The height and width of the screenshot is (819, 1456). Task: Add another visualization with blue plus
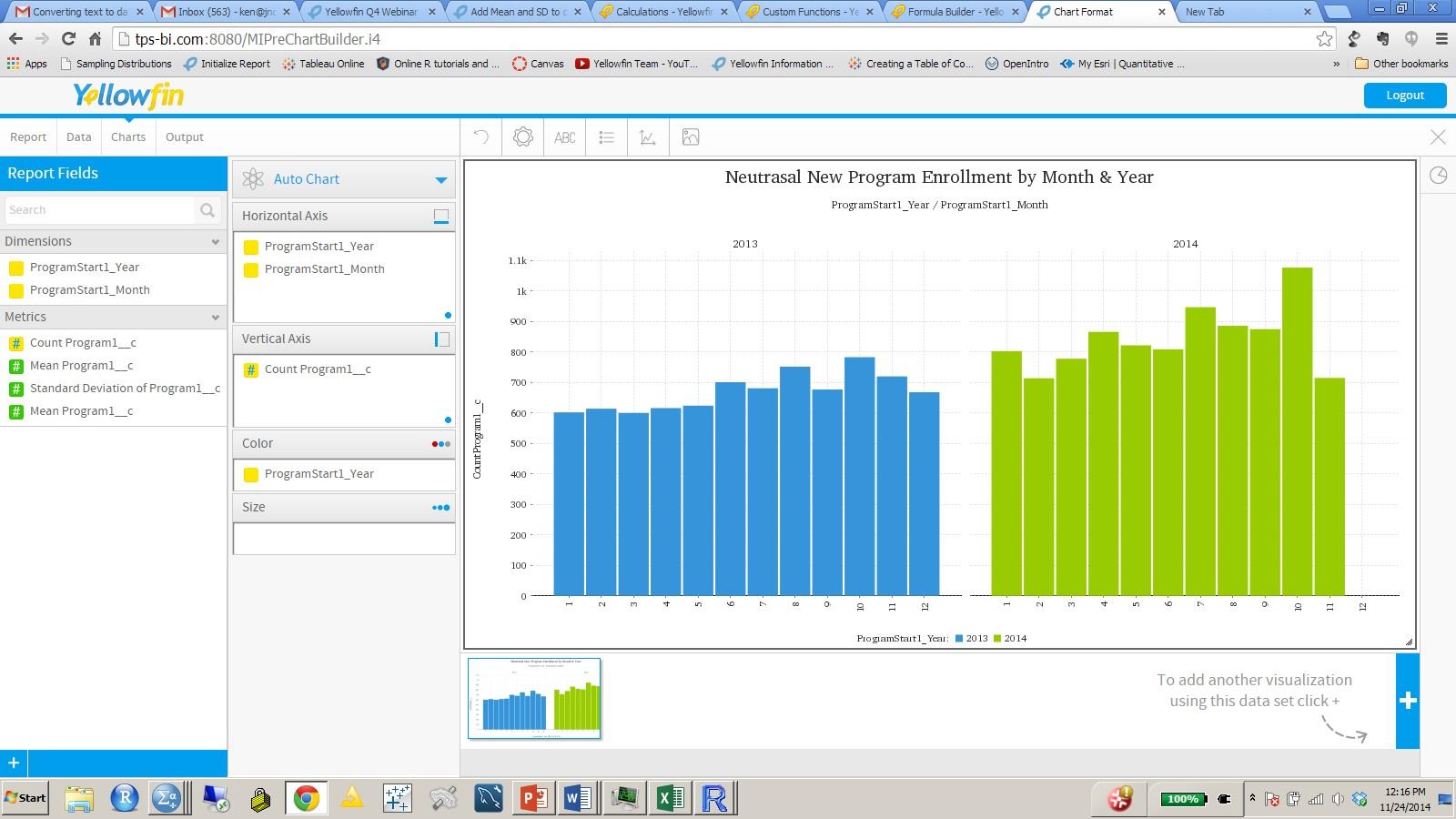1408,701
